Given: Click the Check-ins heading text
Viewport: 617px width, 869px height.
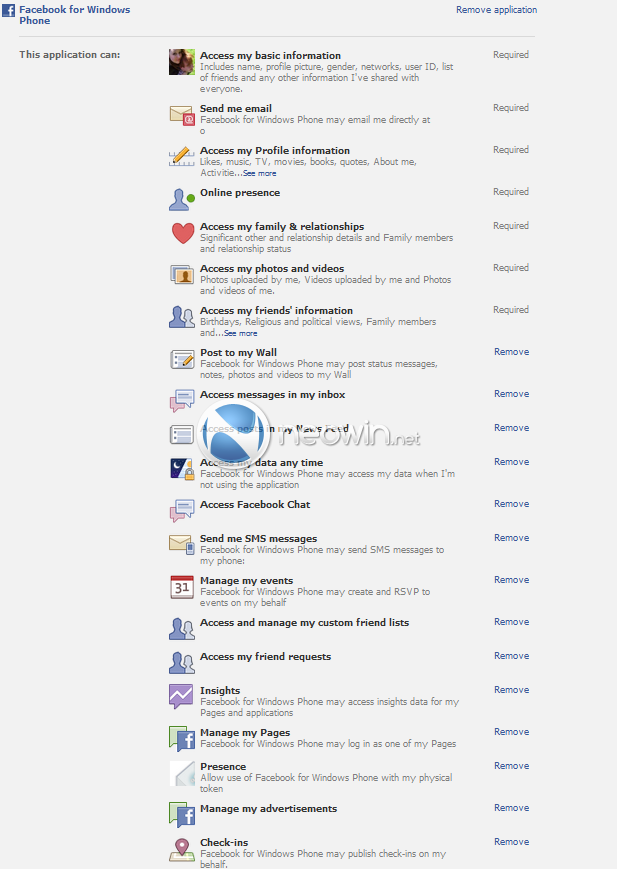Looking at the screenshot, I should (224, 842).
